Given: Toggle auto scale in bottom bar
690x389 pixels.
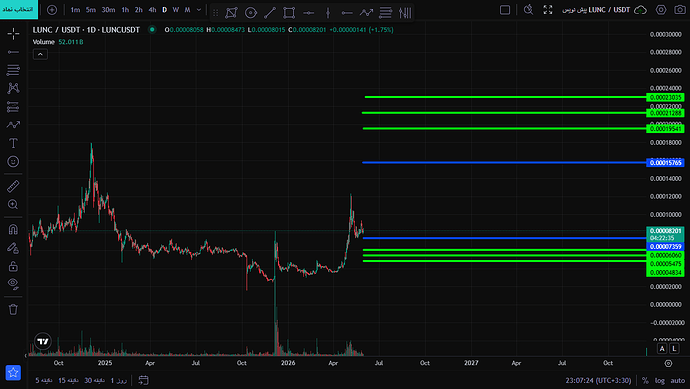Looking at the screenshot, I should [x=677, y=380].
